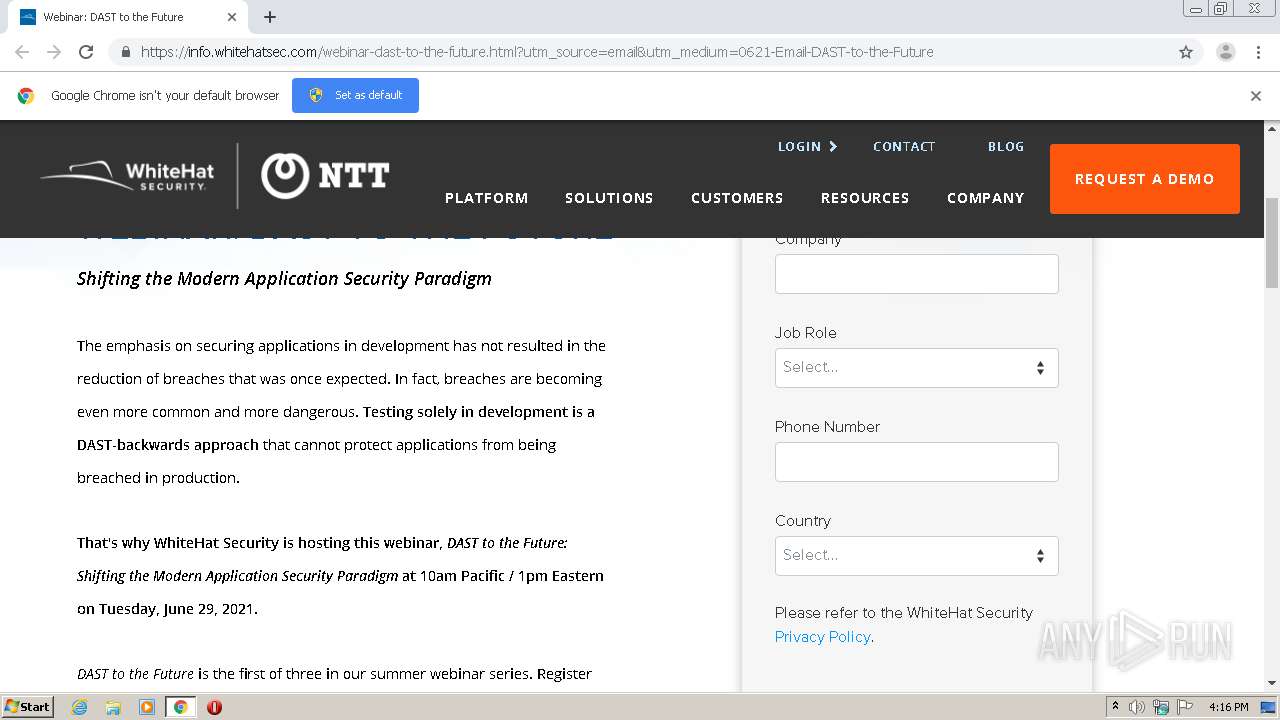
Task: Click the REQUEST A DEMO button
Action: [x=1145, y=179]
